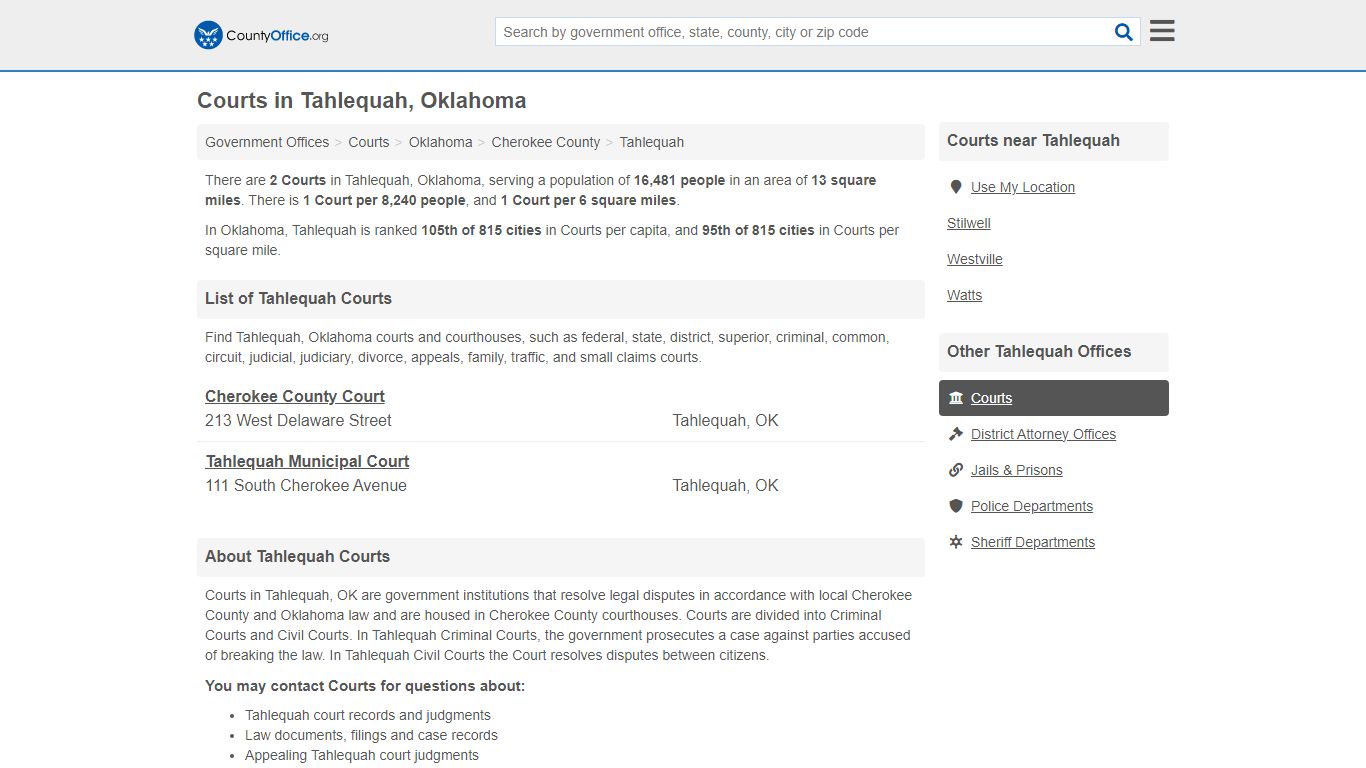
Task: Click the chain icon beside Jails & Prisons
Action: 955,470
